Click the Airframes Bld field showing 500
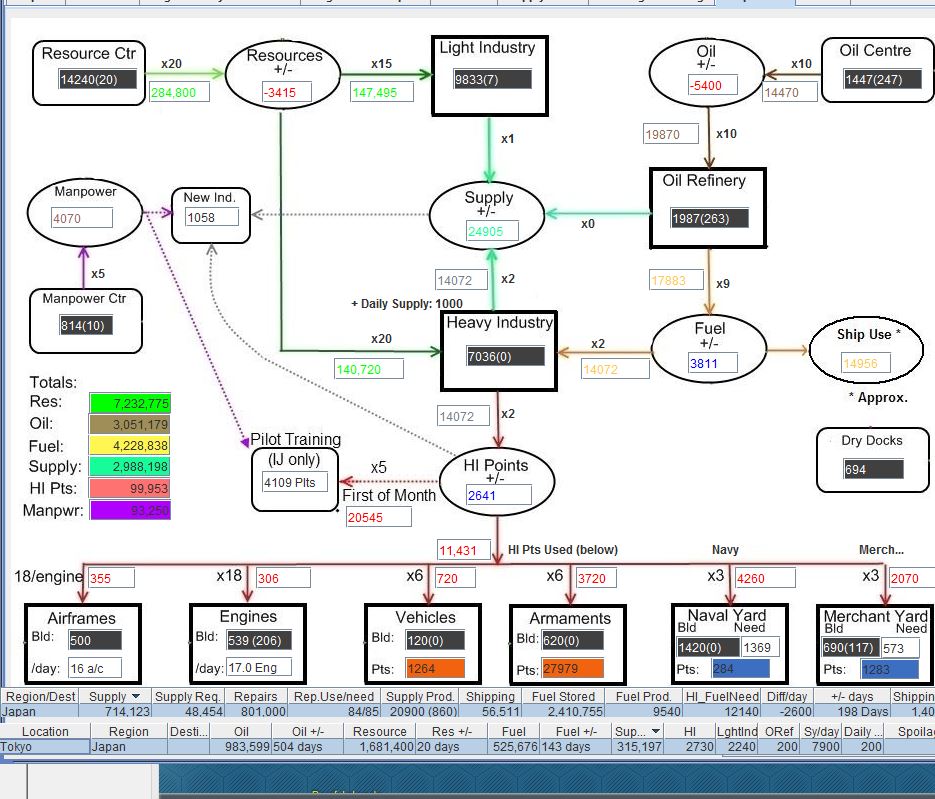The image size is (935, 799). (95, 640)
